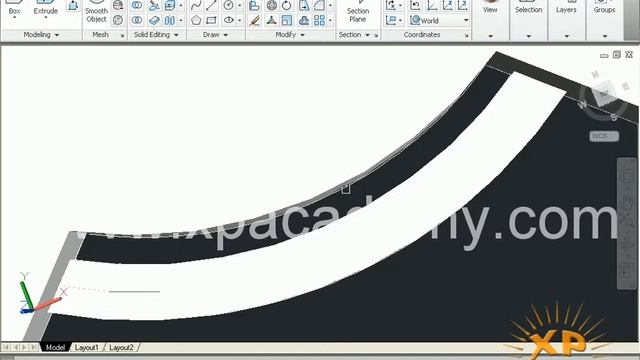
Task: Click the 3-point UCS icon in Coordinates
Action: [462, 5]
